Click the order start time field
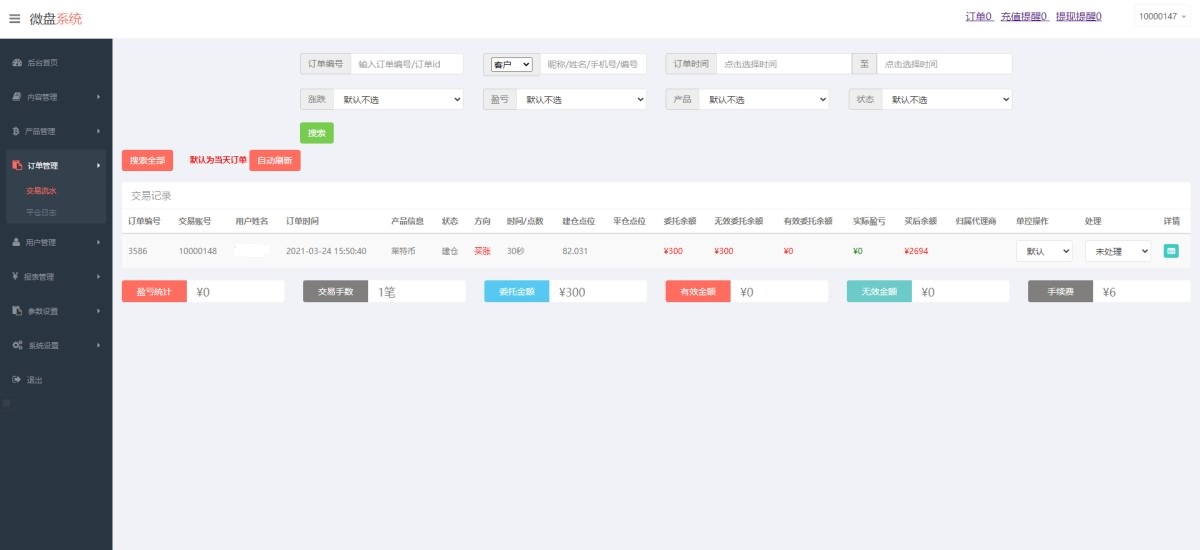 784,64
